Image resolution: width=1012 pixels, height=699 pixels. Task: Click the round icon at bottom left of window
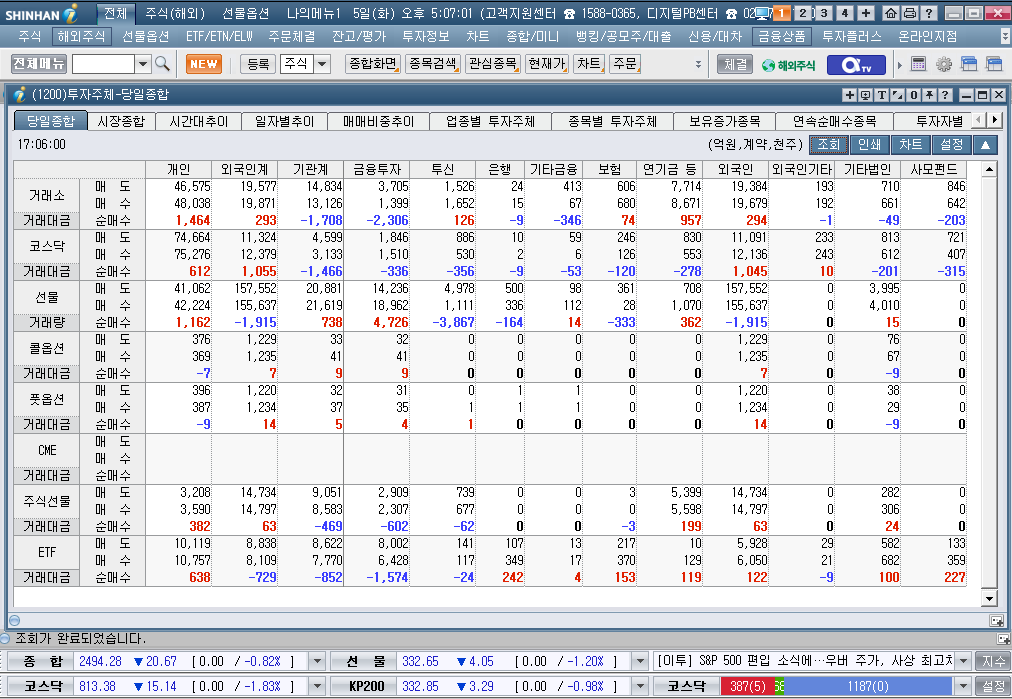tap(14, 621)
